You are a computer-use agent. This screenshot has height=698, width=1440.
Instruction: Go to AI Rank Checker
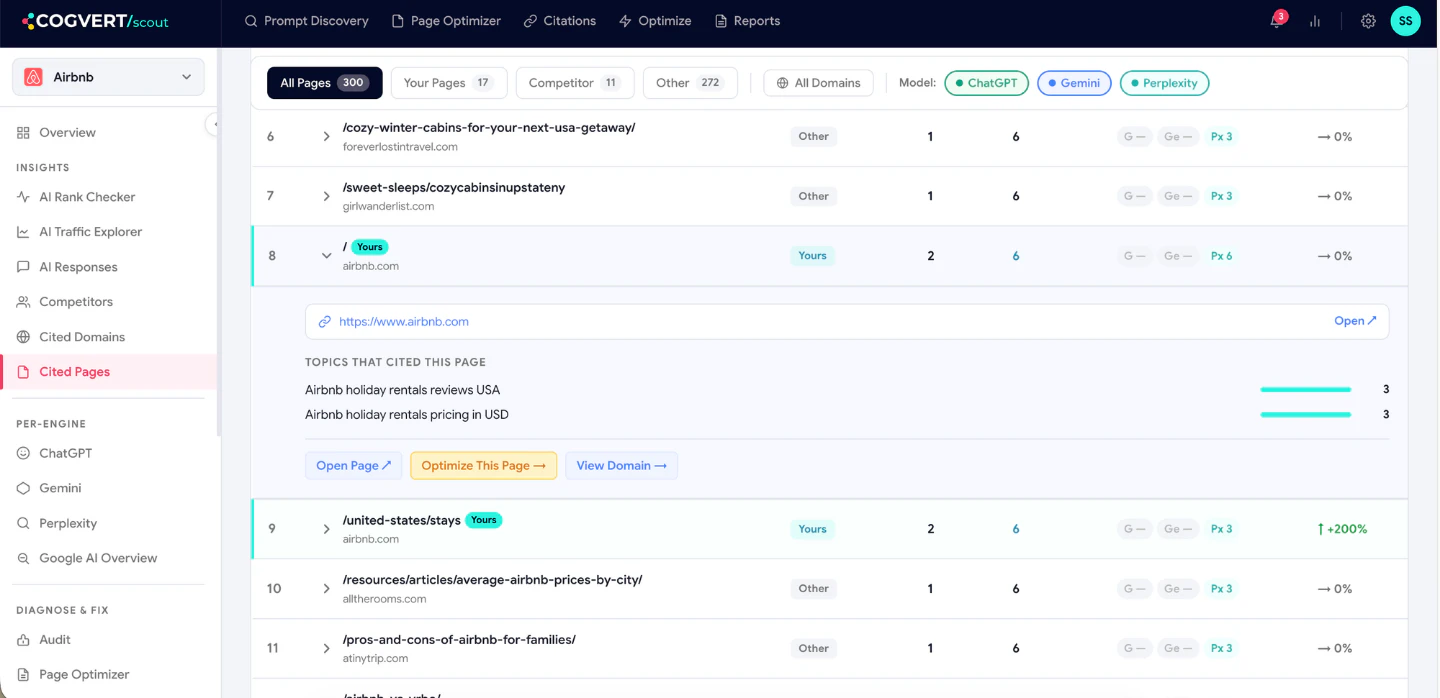[87, 197]
